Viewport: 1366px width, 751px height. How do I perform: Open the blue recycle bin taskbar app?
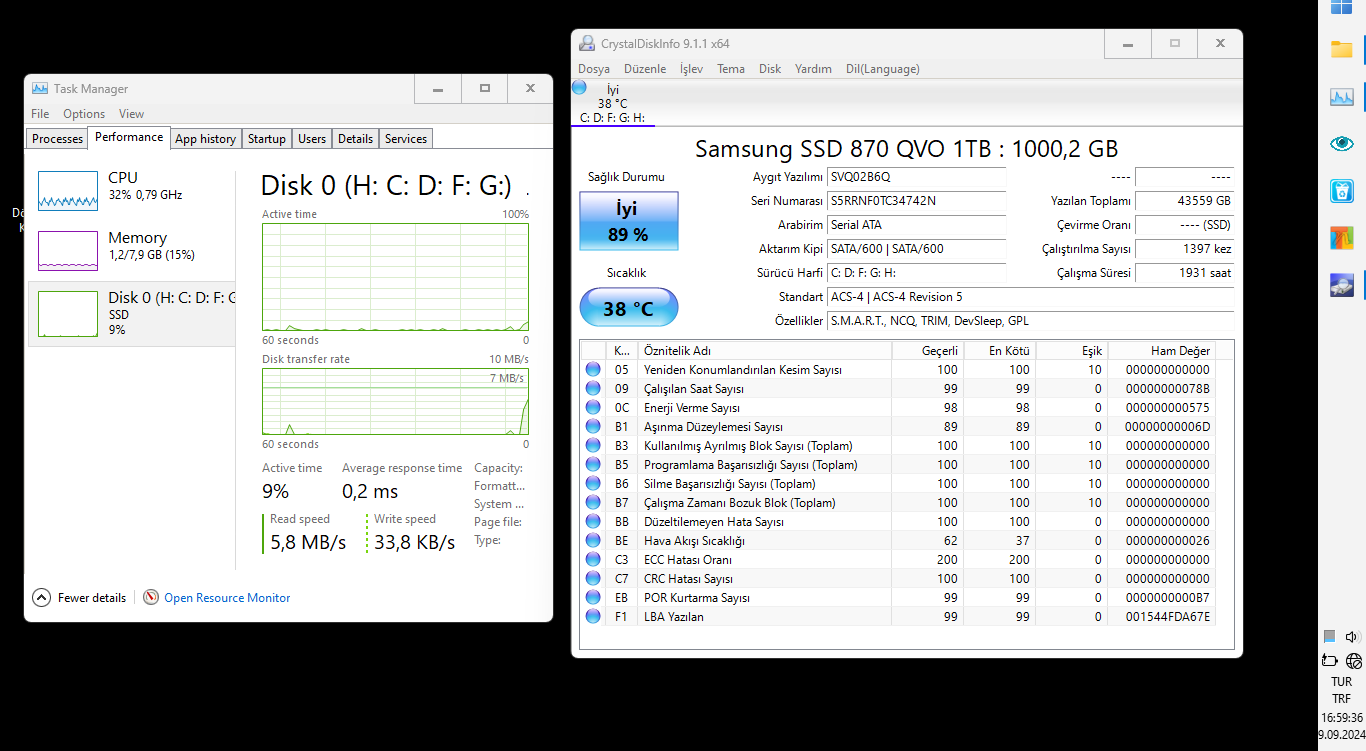point(1341,191)
